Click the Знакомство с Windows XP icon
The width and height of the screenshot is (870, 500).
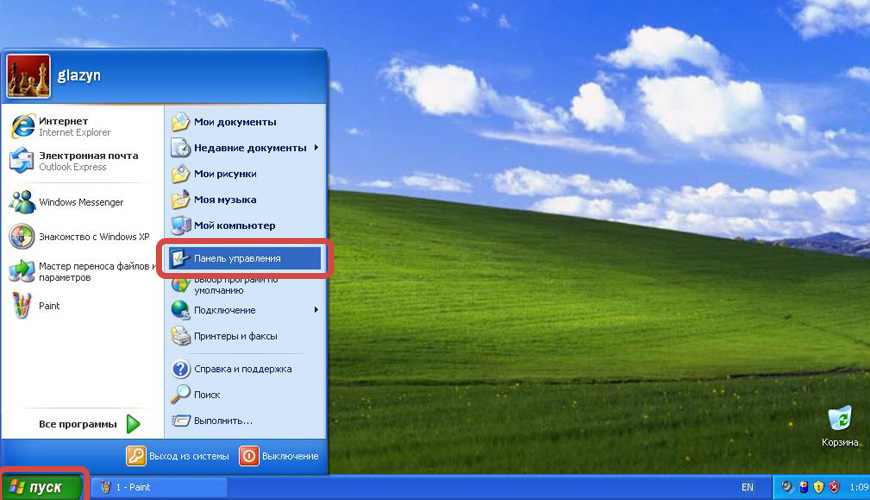[22, 236]
